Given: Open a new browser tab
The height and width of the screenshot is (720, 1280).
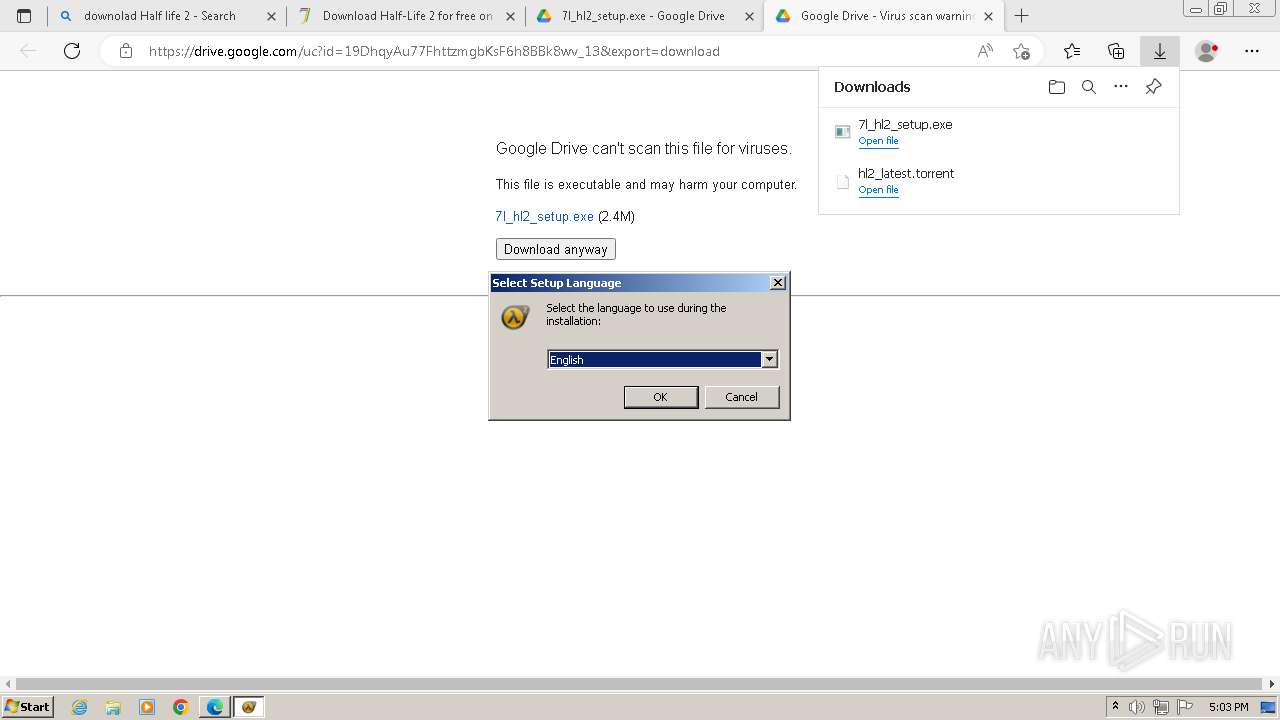Looking at the screenshot, I should 1021,16.
